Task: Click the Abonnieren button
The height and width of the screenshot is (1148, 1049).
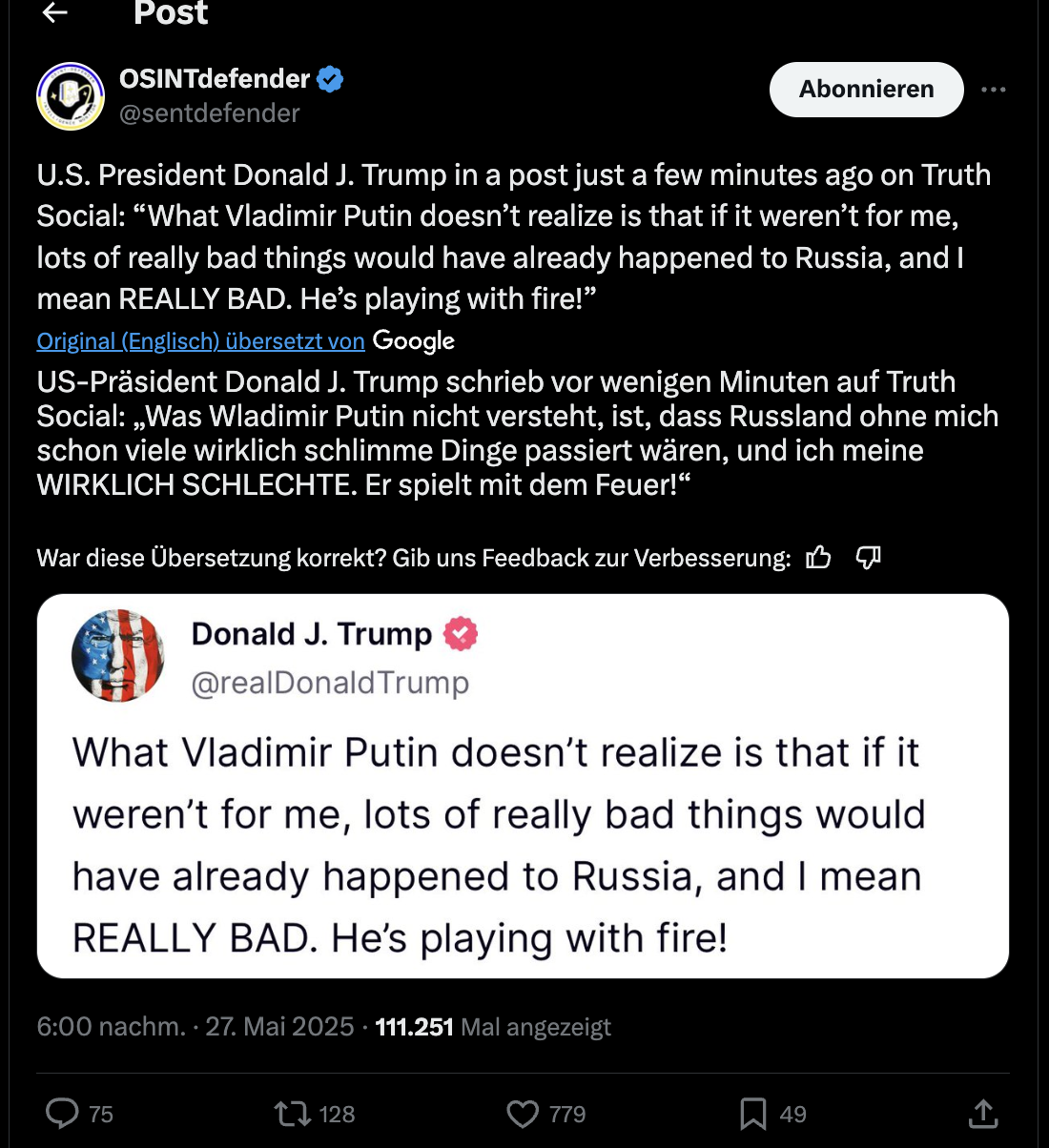Action: (866, 90)
